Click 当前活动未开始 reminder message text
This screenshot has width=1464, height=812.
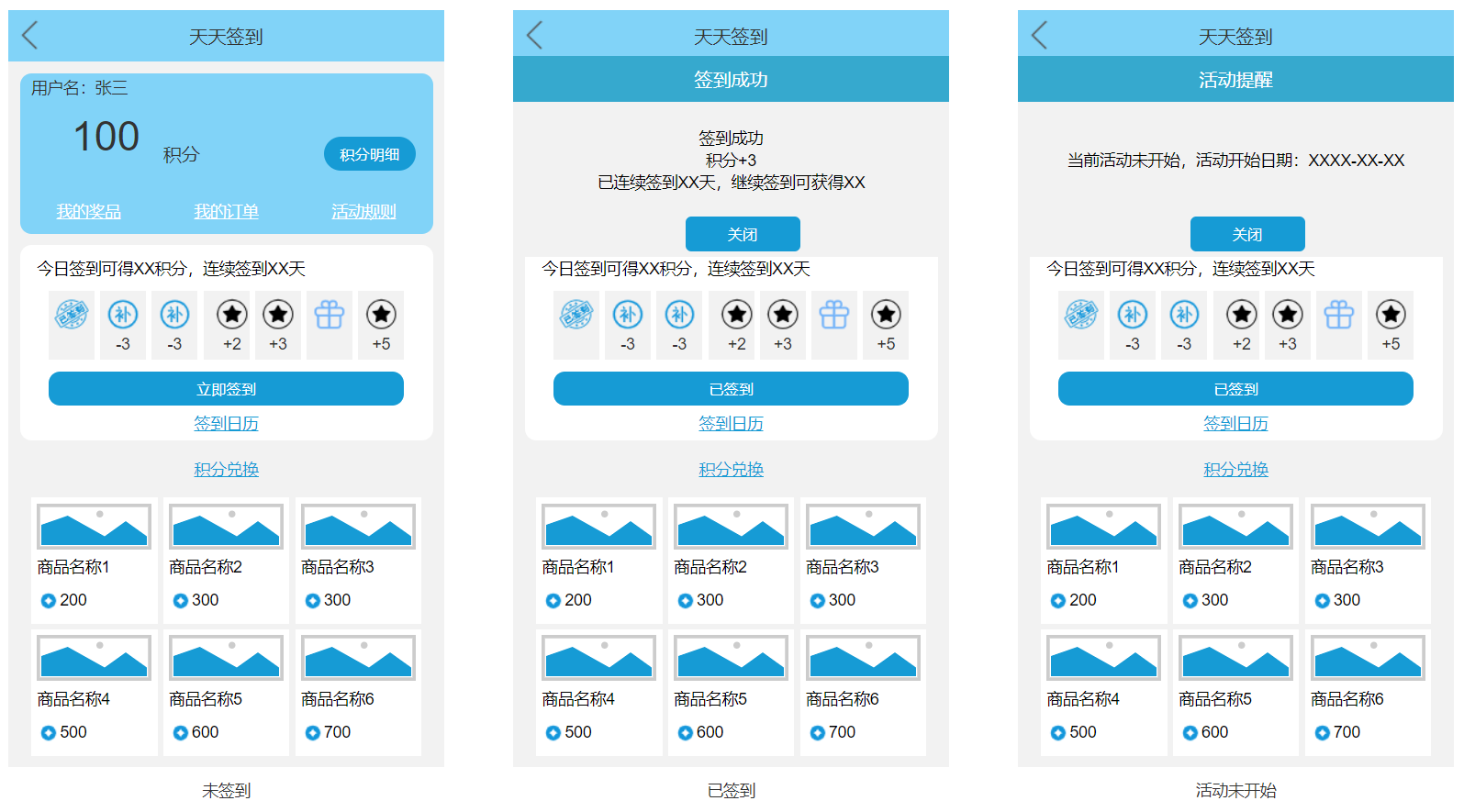point(1235,161)
